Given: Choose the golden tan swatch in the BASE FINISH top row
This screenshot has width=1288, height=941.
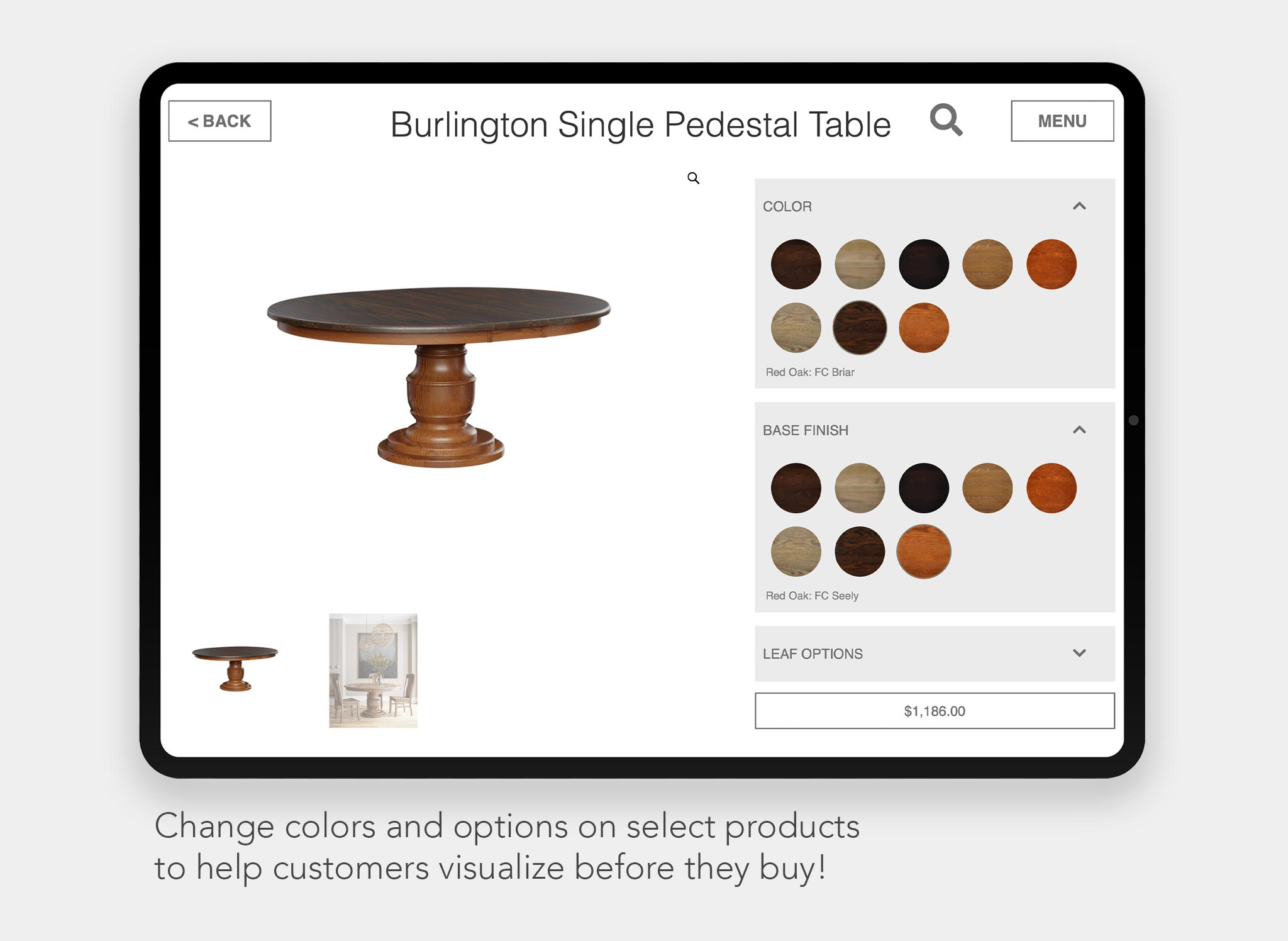Looking at the screenshot, I should pyautogui.click(x=987, y=488).
